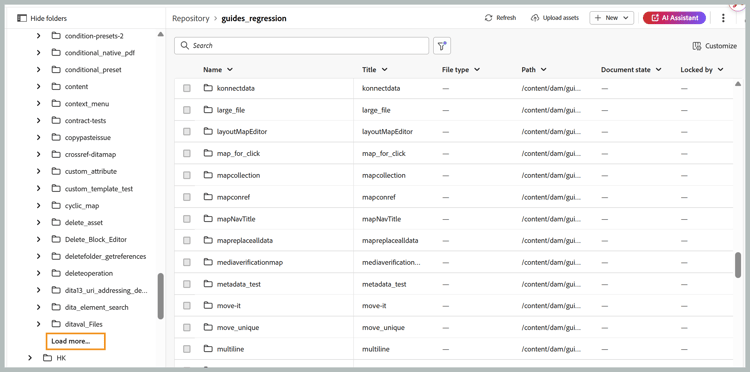Screen dimensions: 750x372
Task: Open the Path column dropdown
Action: tap(544, 70)
